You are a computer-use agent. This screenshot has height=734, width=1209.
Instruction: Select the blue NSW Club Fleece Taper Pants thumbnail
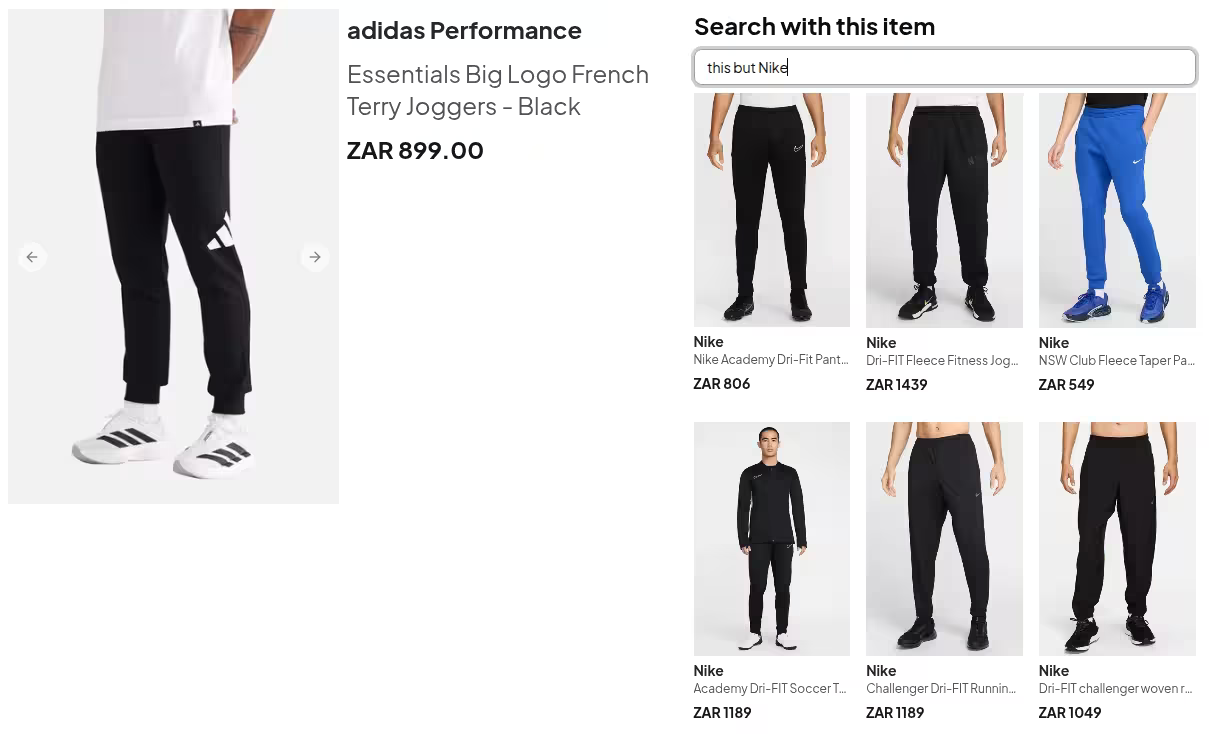coord(1117,210)
